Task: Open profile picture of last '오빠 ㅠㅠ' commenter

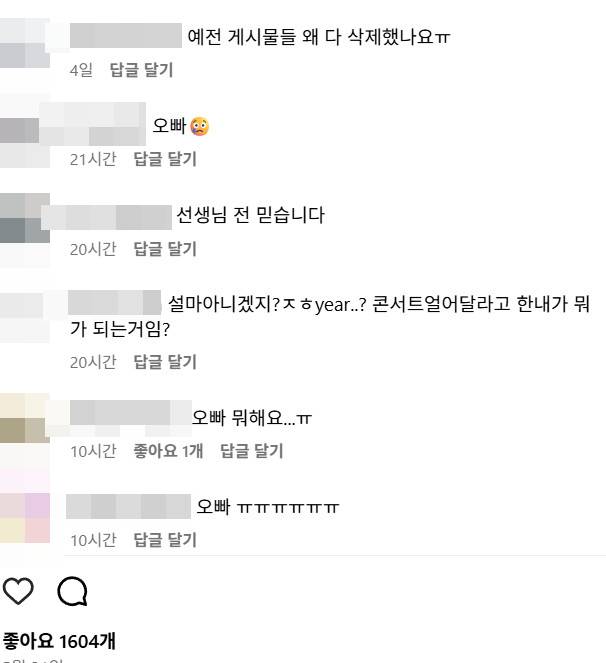Action: coord(25,518)
